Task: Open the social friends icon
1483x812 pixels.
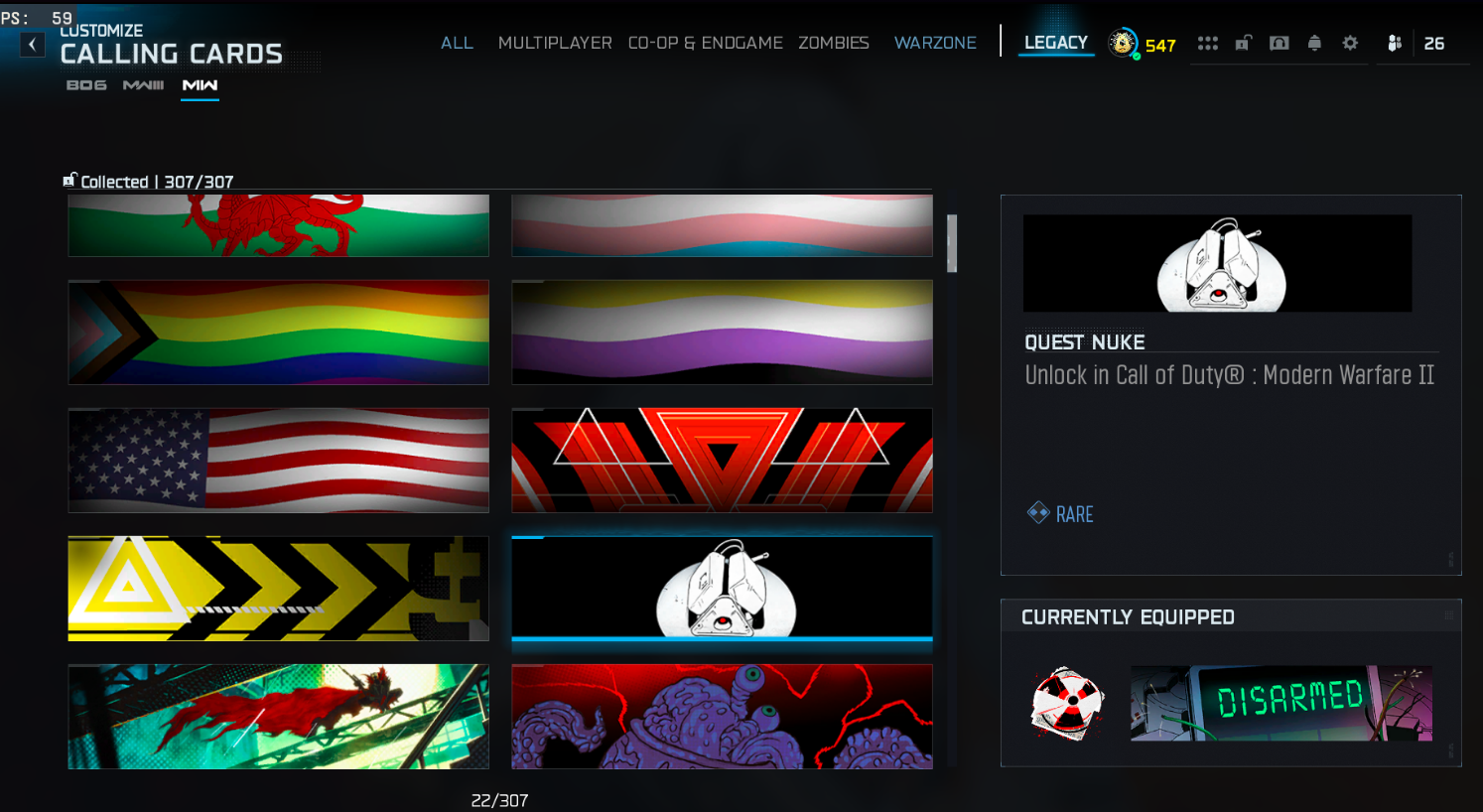Action: [1395, 43]
